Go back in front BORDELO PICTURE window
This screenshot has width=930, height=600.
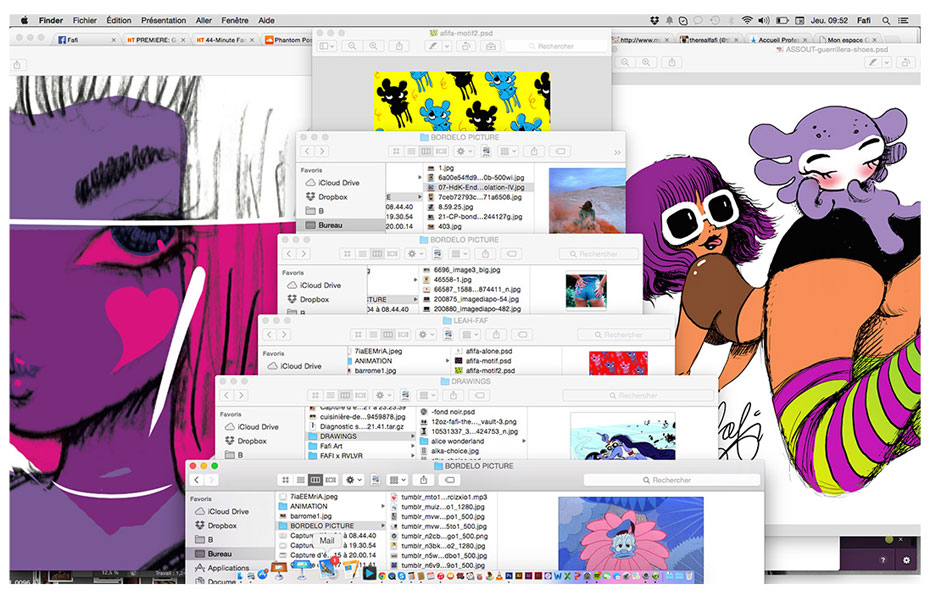tap(197, 480)
